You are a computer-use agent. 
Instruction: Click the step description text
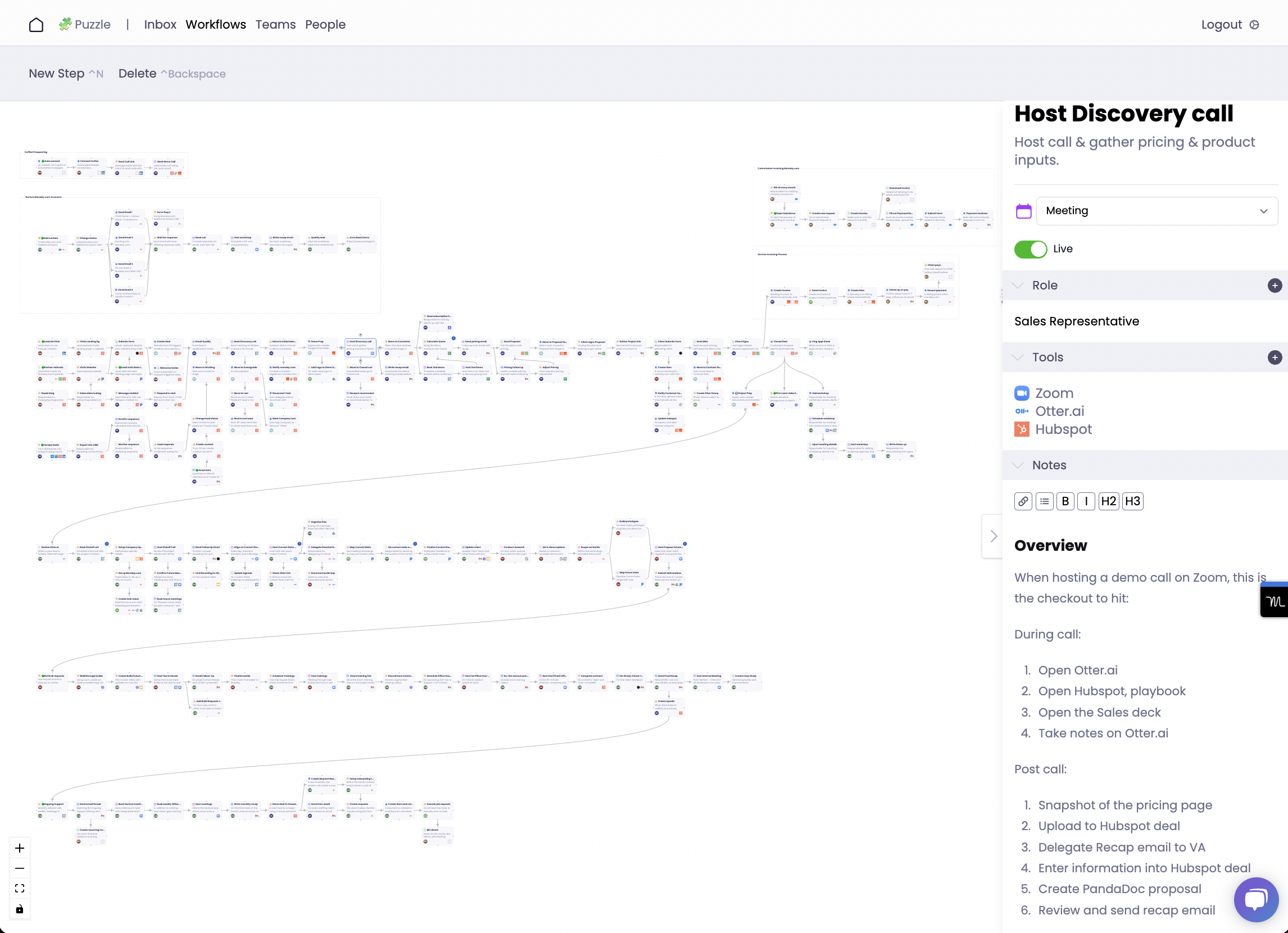pyautogui.click(x=1135, y=151)
